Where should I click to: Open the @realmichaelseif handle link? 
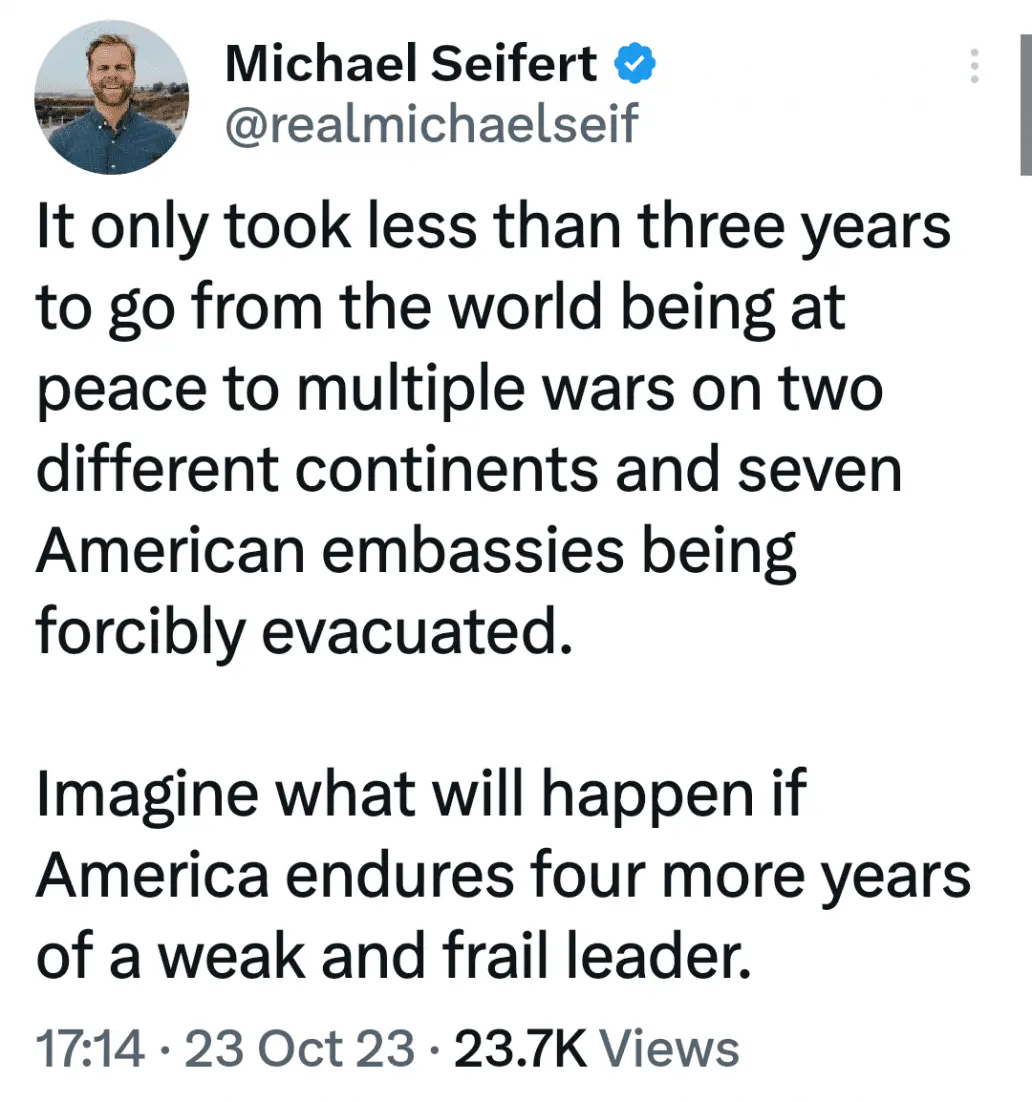tap(432, 125)
